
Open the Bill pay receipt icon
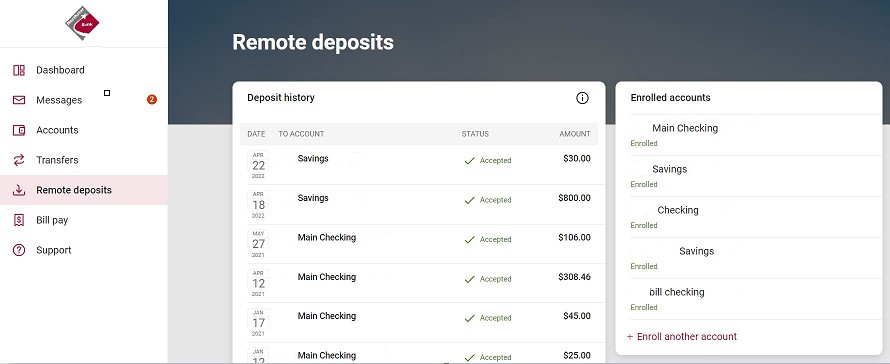[19, 220]
